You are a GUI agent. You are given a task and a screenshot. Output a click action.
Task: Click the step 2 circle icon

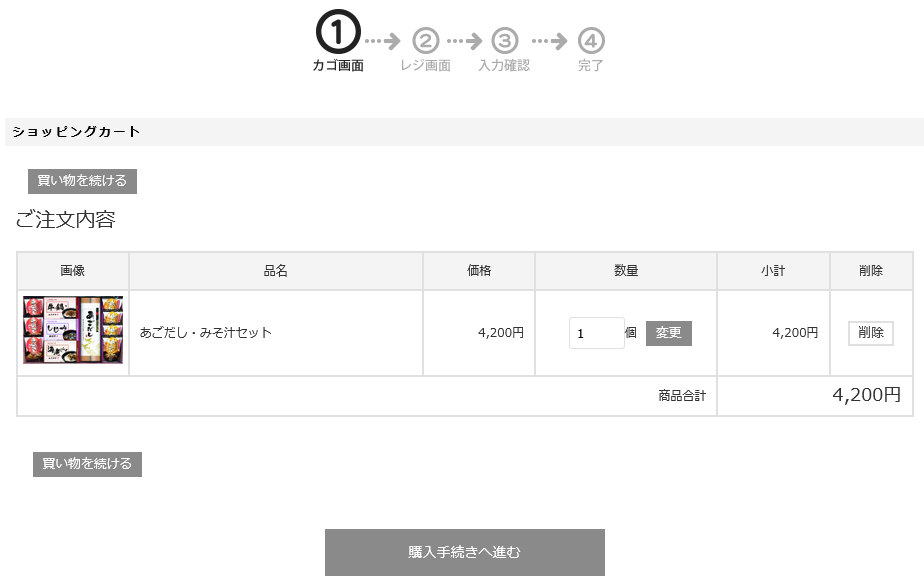pos(425,41)
